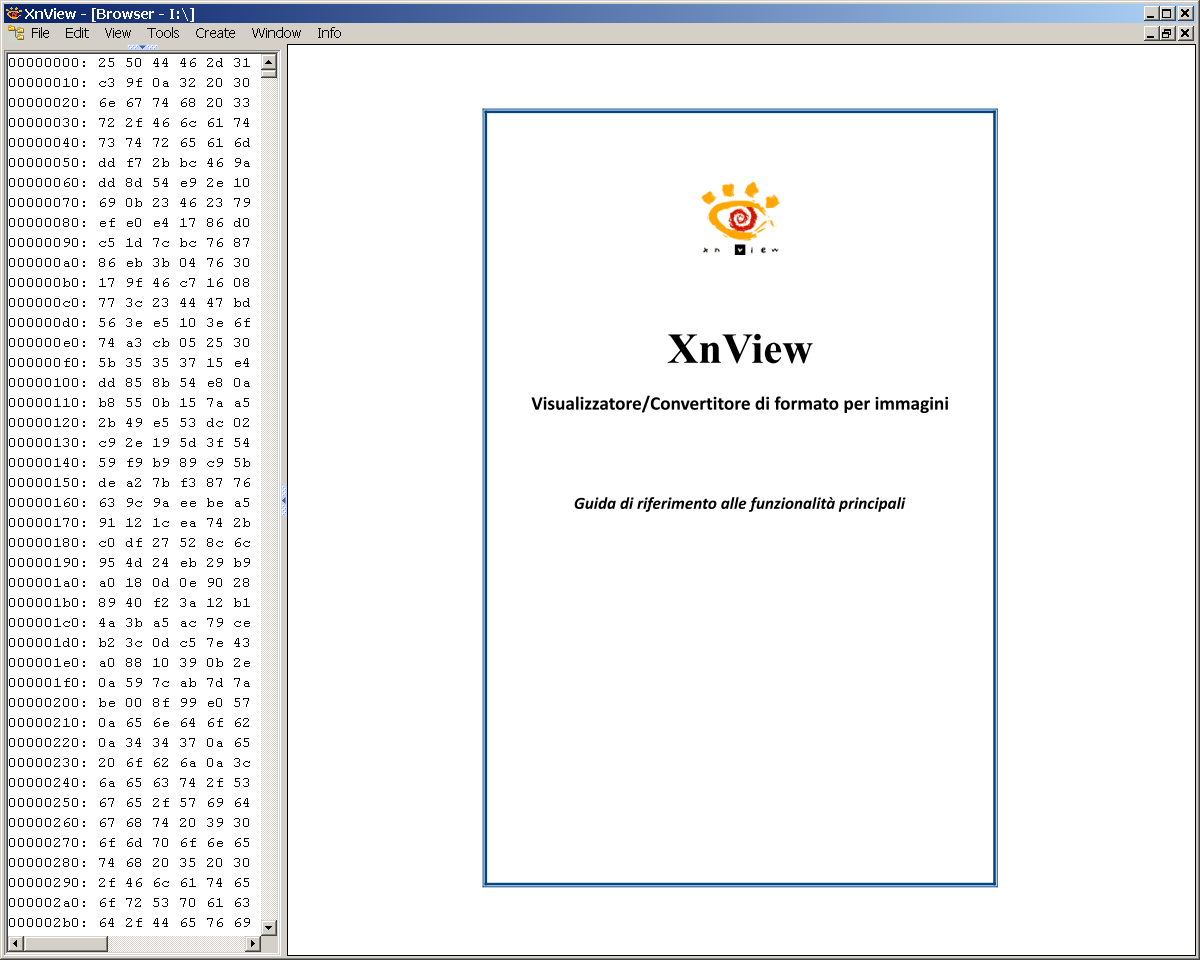Click the 'XnView' heading in the preview page
Image resolution: width=1200 pixels, height=960 pixels.
[740, 349]
